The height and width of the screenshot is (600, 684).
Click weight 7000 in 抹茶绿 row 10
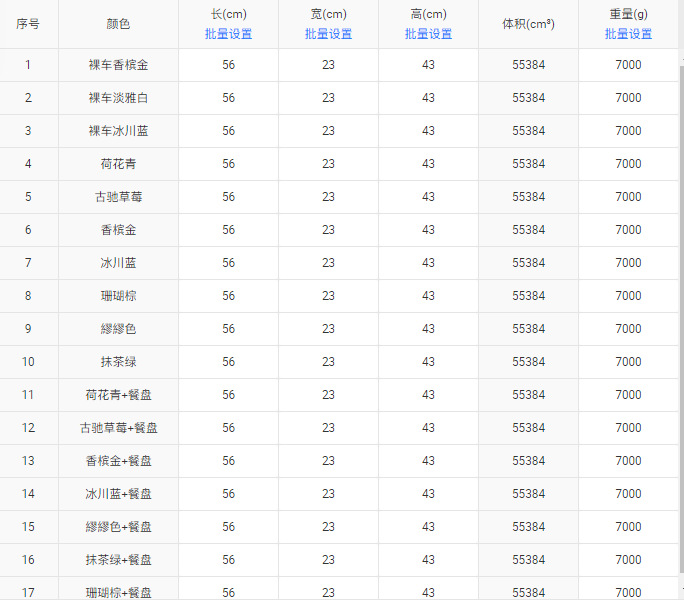click(628, 362)
